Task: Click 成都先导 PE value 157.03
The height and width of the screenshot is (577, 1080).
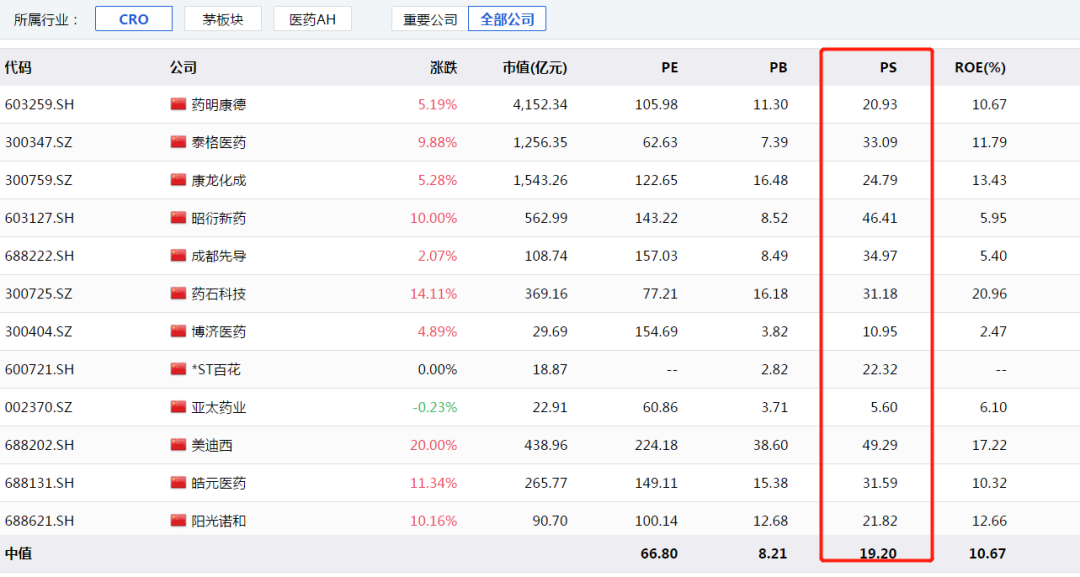Action: pyautogui.click(x=656, y=256)
